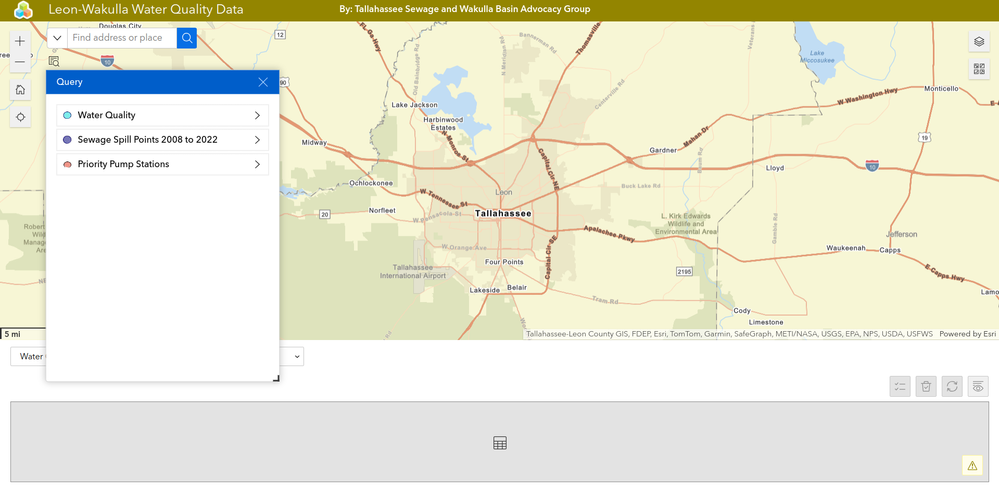The height and width of the screenshot is (489, 999).
Task: Click the Waukeenah map label
Action: click(845, 248)
